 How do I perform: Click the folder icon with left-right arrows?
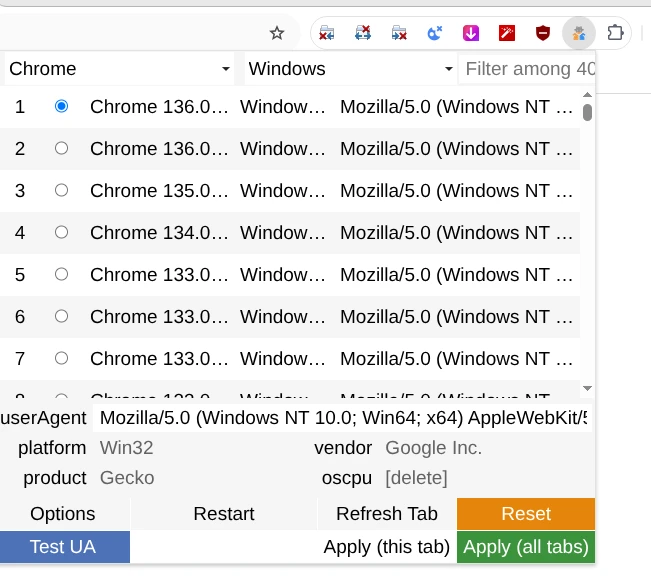click(363, 33)
